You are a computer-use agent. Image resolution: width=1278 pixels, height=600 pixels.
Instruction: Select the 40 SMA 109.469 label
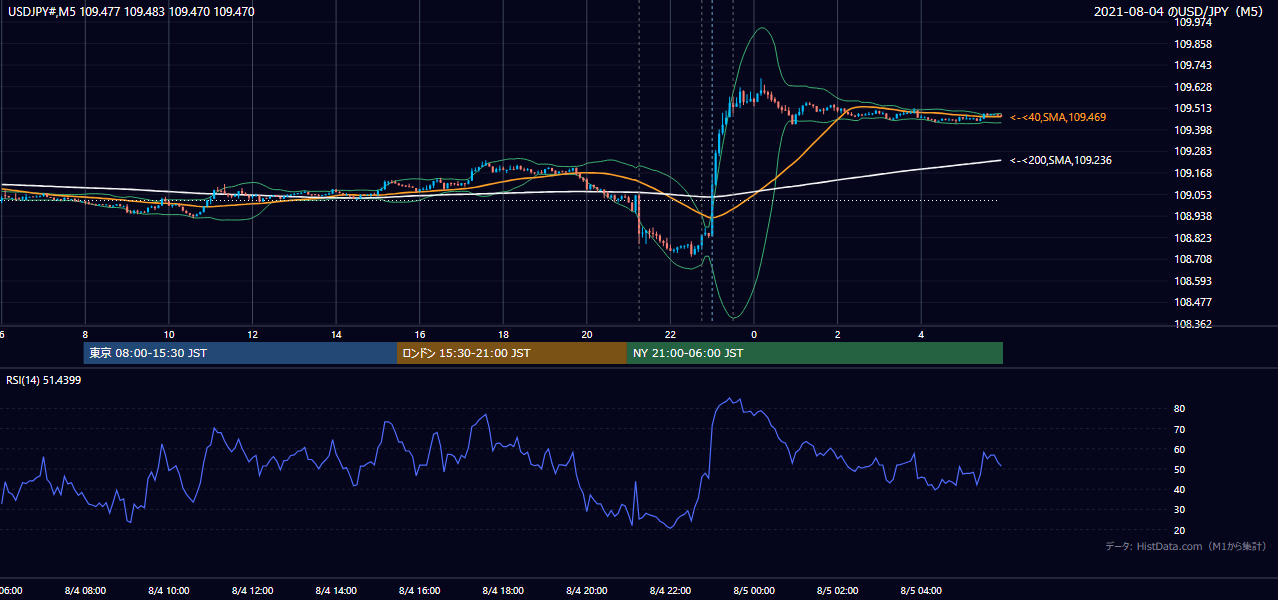1058,118
